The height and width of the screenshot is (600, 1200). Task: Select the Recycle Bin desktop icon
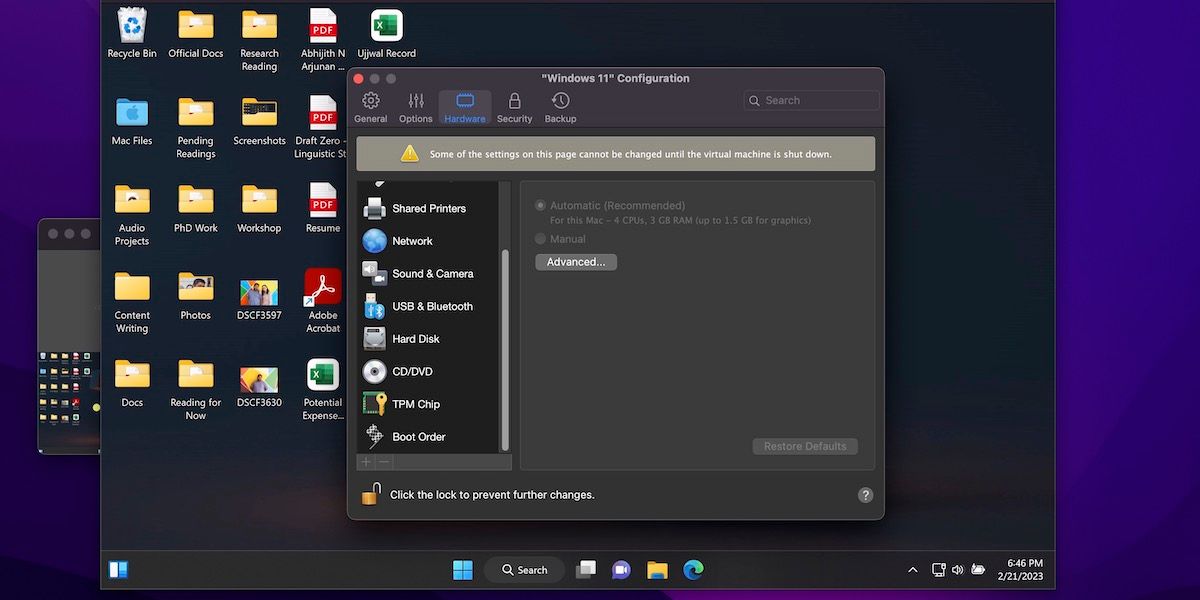click(x=132, y=33)
